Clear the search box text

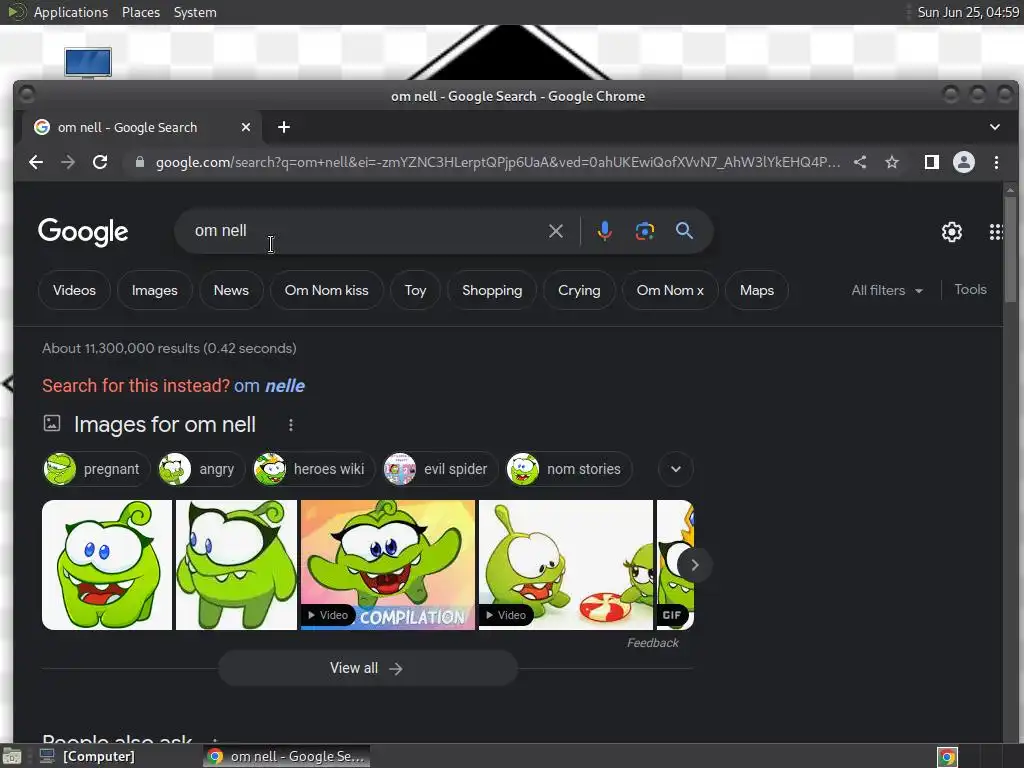pyautogui.click(x=556, y=231)
